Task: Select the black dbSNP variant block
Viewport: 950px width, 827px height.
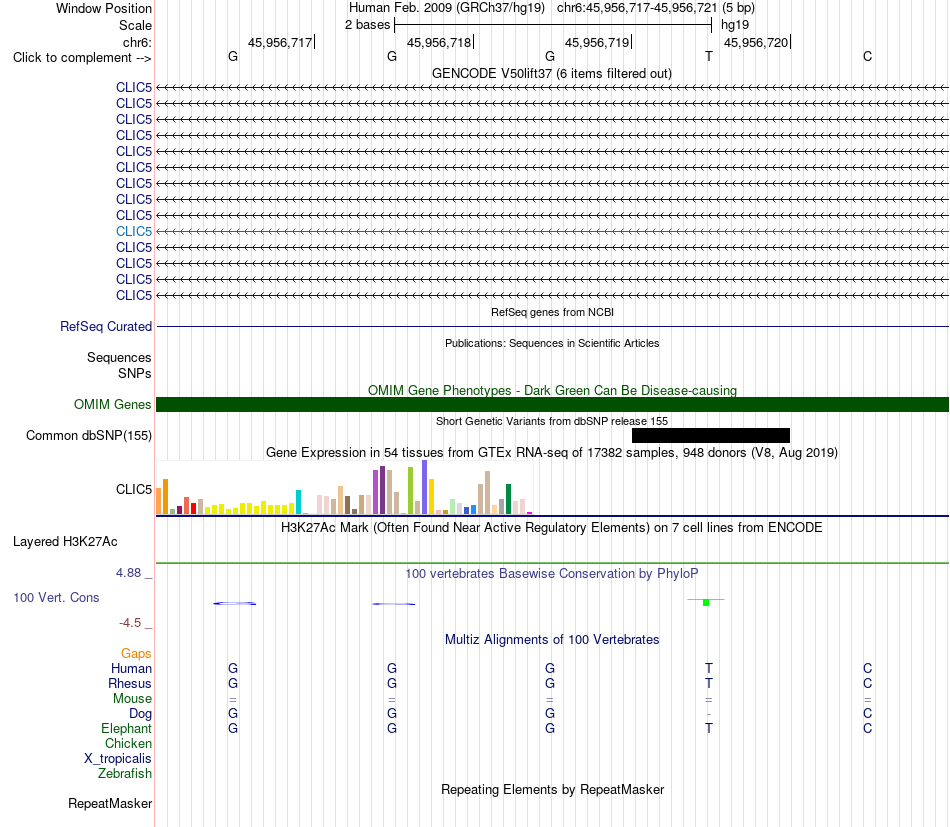Action: click(711, 436)
